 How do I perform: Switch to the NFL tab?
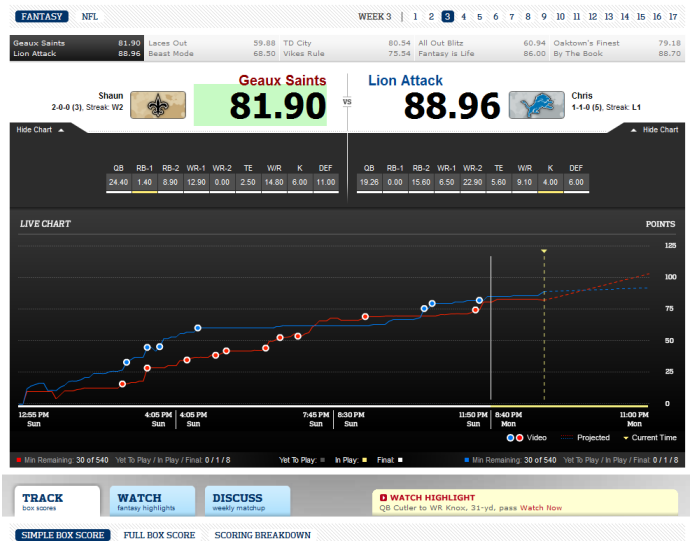coord(90,17)
